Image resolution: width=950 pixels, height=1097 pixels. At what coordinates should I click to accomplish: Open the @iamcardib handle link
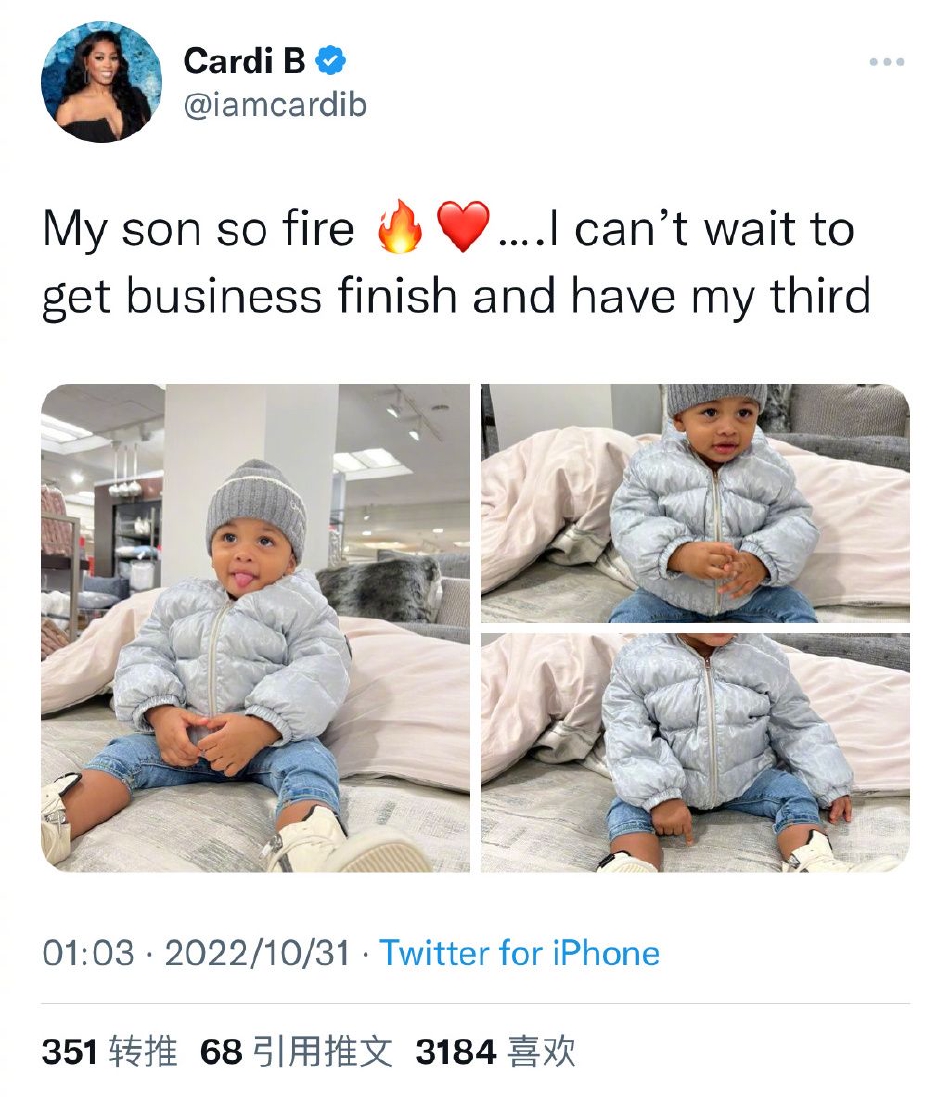[275, 105]
